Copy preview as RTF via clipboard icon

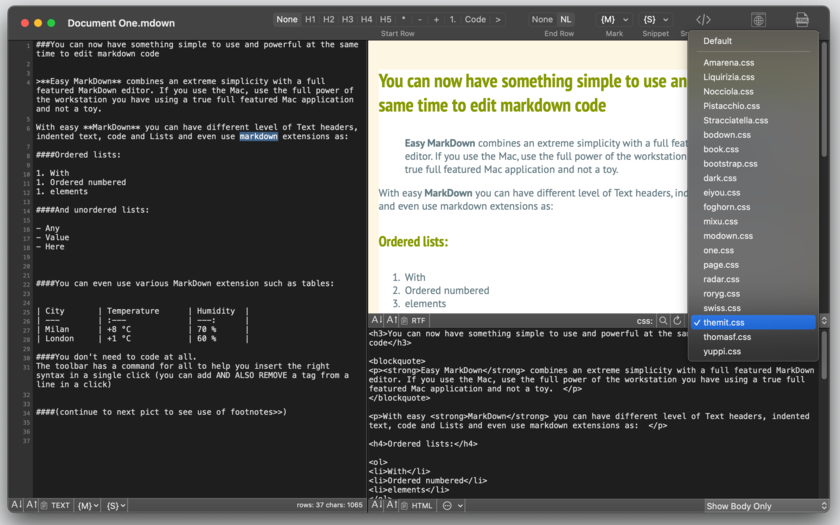413,320
